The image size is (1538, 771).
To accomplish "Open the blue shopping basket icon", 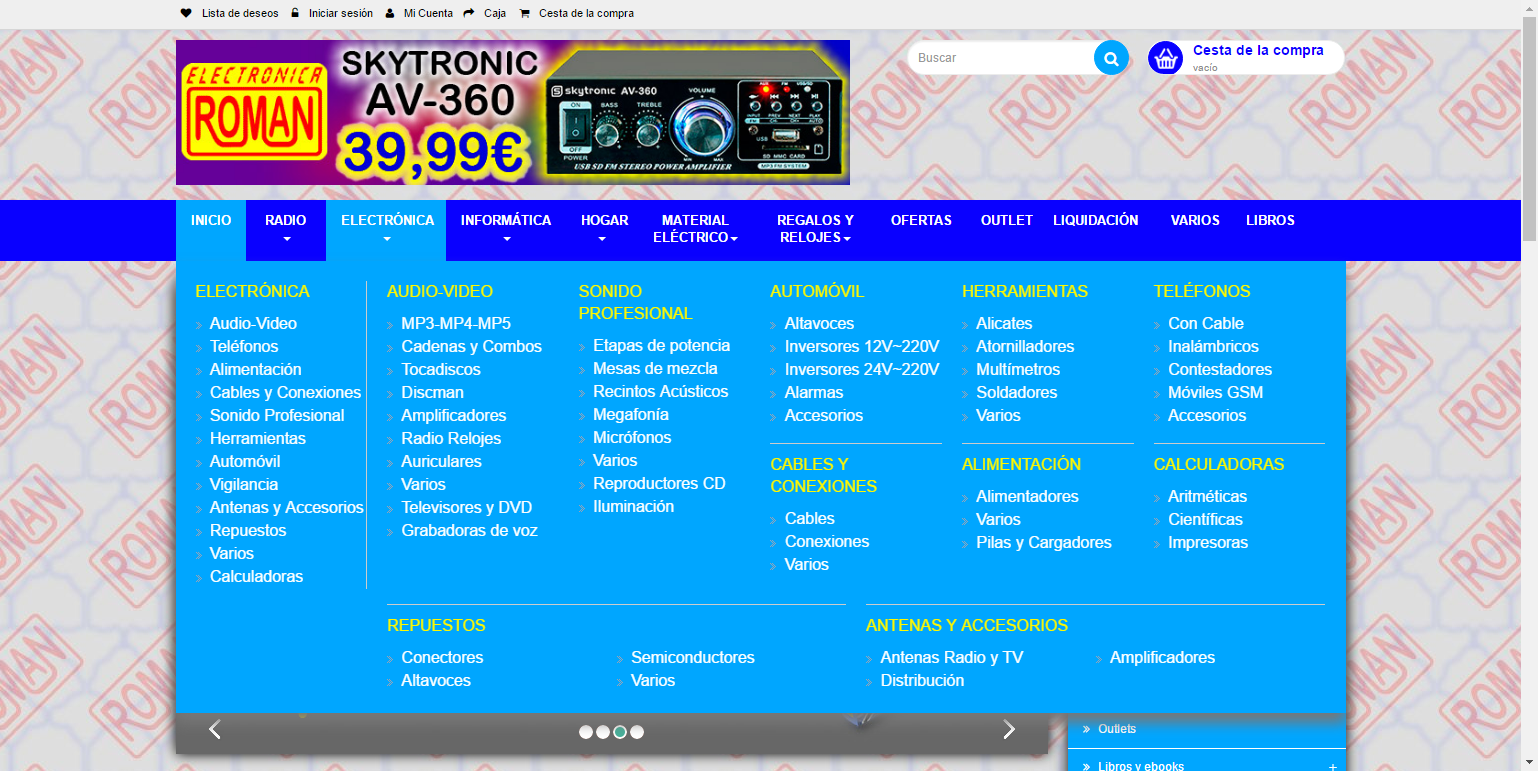I will [1165, 58].
